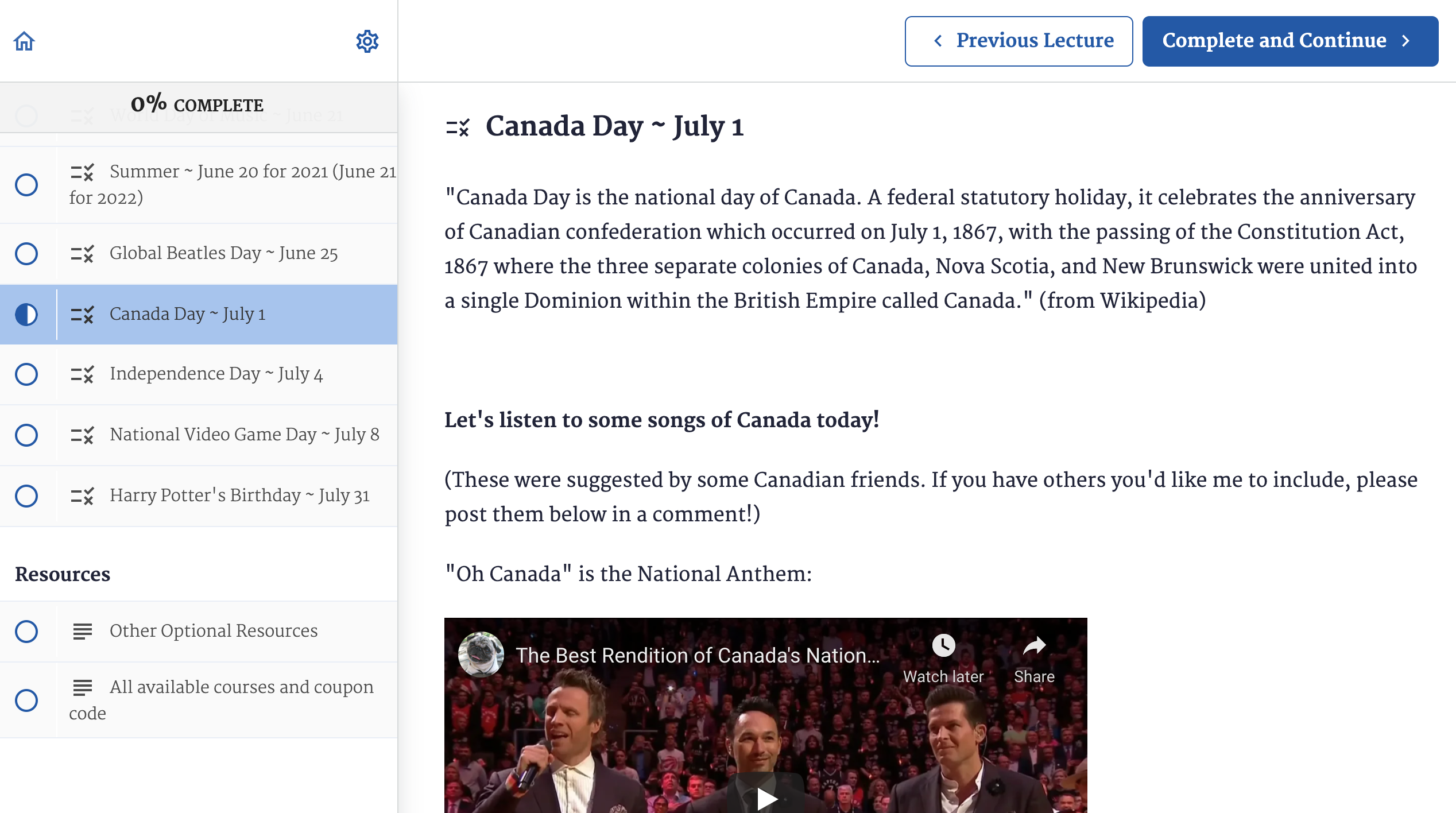This screenshot has height=813, width=1456.
Task: Click the Watch later clock icon on video
Action: 943,645
